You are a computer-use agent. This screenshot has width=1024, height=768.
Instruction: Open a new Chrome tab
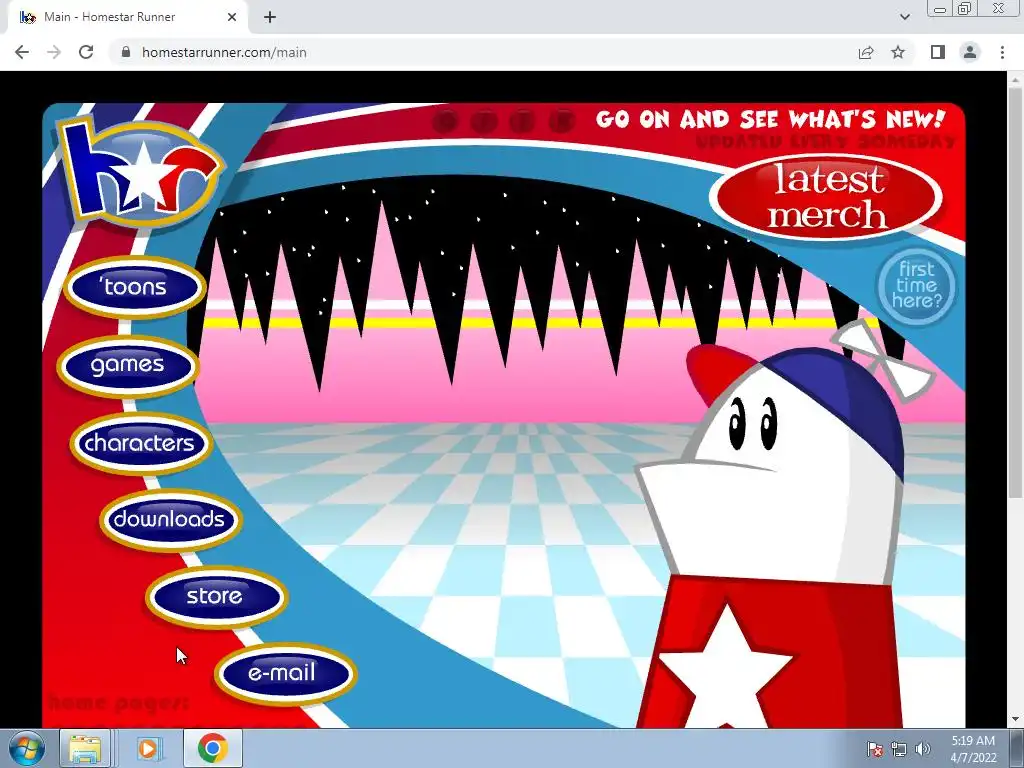tap(270, 17)
